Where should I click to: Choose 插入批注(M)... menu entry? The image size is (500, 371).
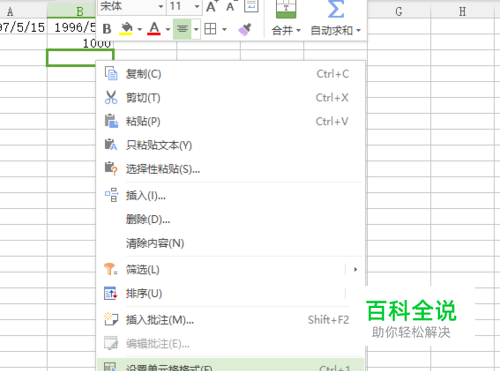[x=231, y=320]
